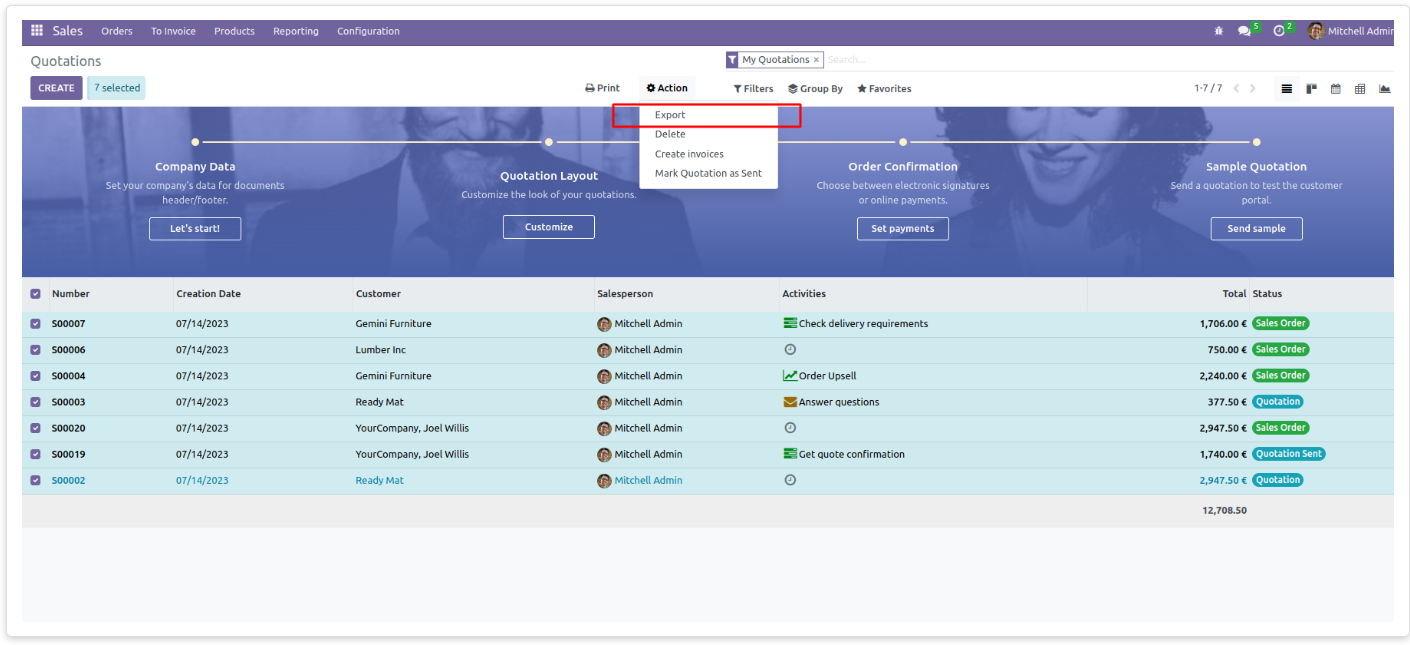Open the Print dropdown
The height and width of the screenshot is (645, 1410).
(x=603, y=88)
